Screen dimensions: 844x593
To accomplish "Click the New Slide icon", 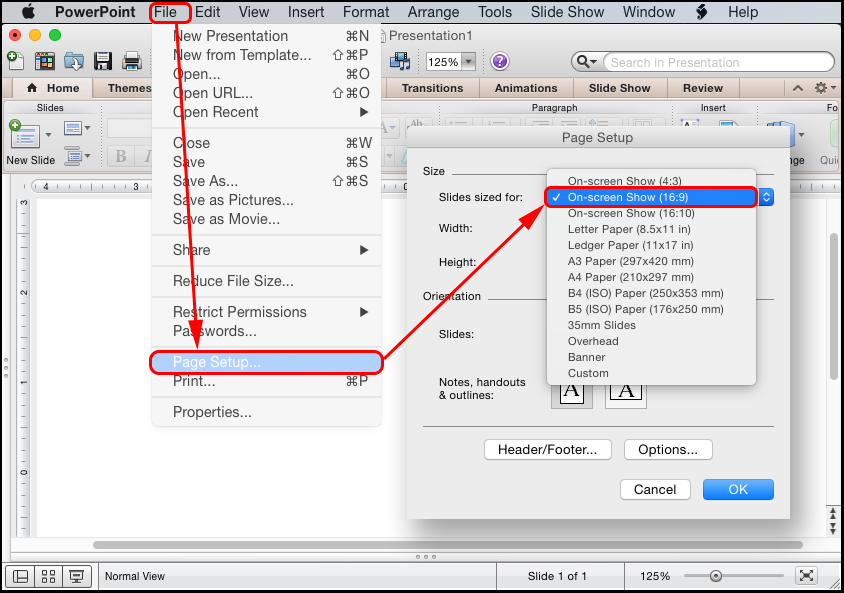I will click(x=25, y=135).
